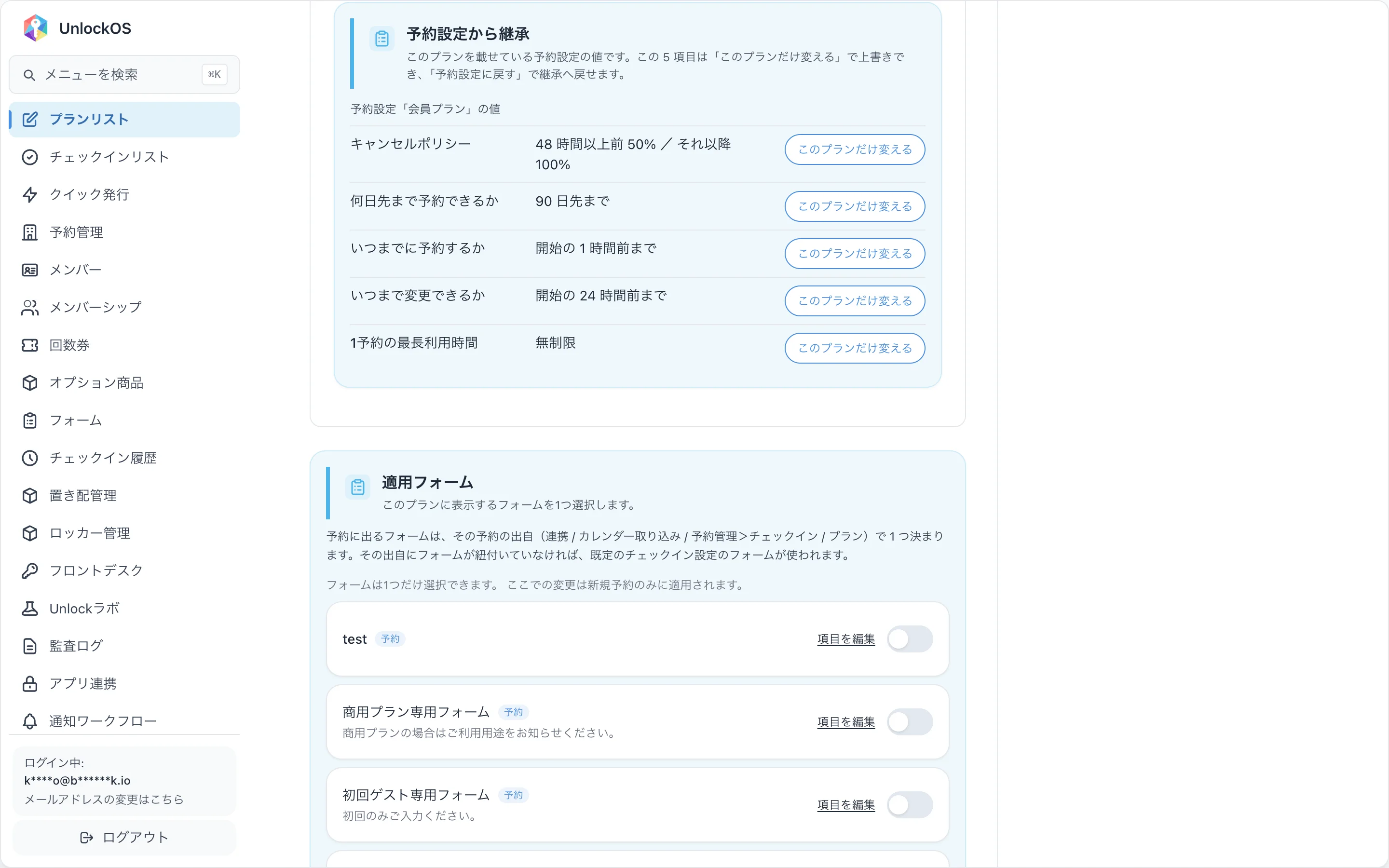Focus the メニューを検索 search field
The height and width of the screenshot is (868, 1389).
[124, 75]
